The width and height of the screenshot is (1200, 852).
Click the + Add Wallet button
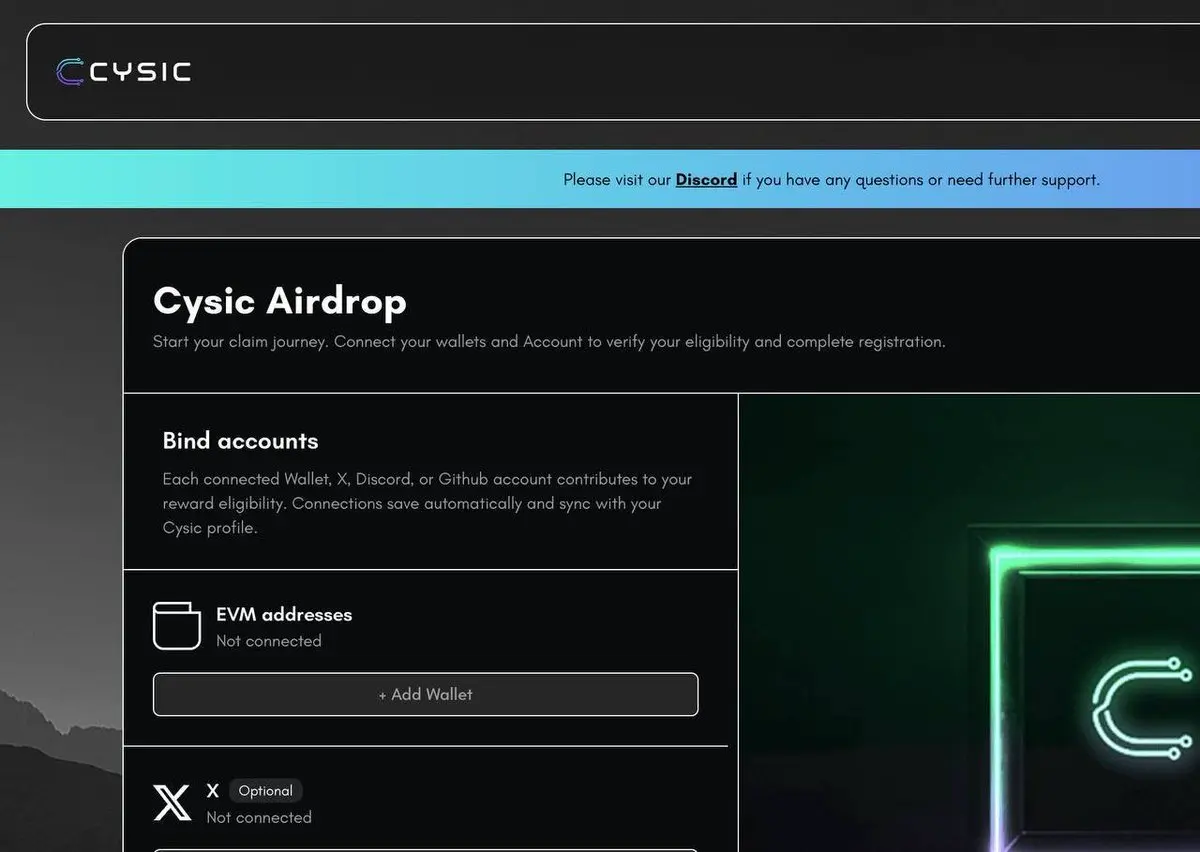[x=425, y=694]
